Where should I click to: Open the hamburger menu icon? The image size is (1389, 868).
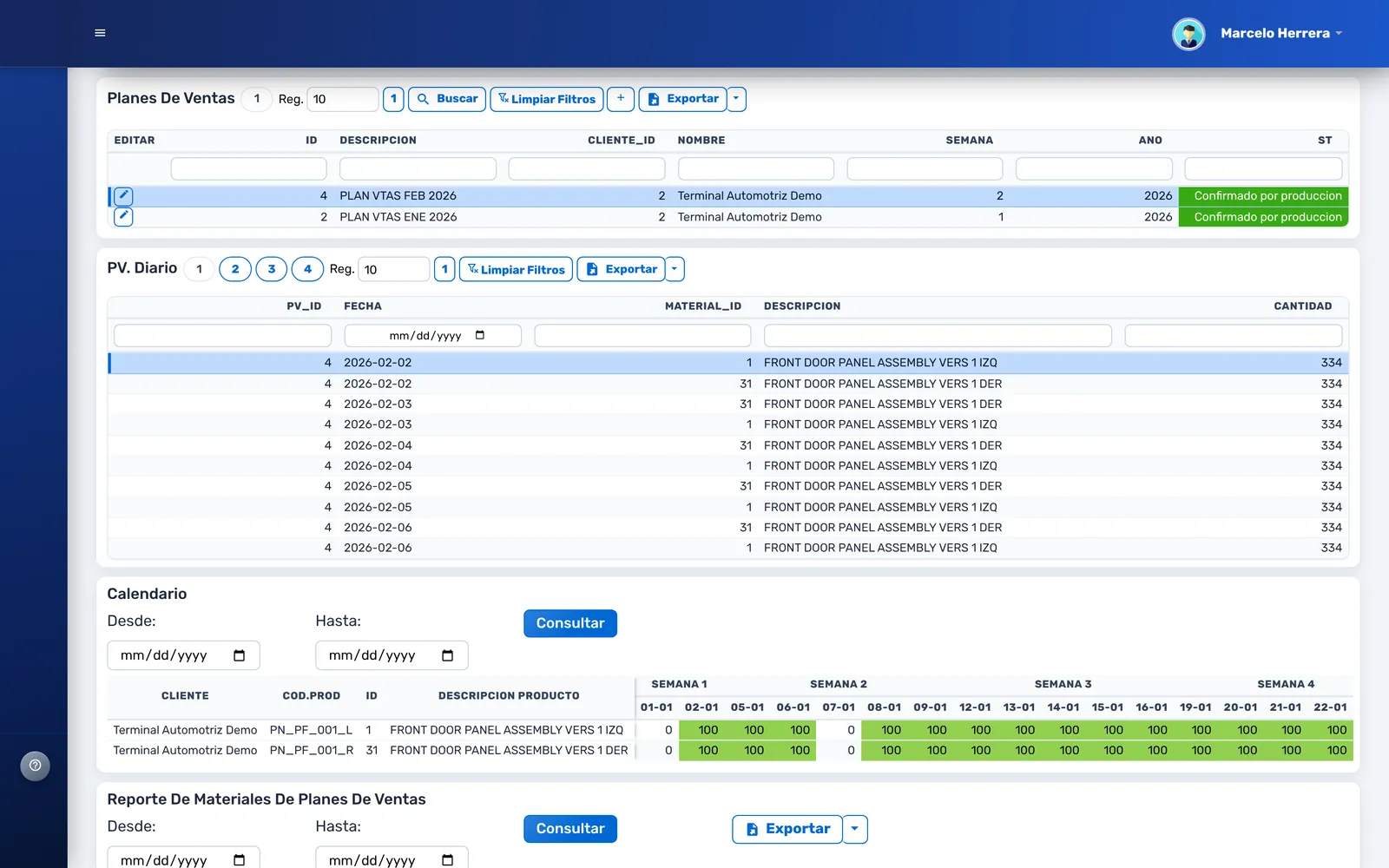point(100,33)
